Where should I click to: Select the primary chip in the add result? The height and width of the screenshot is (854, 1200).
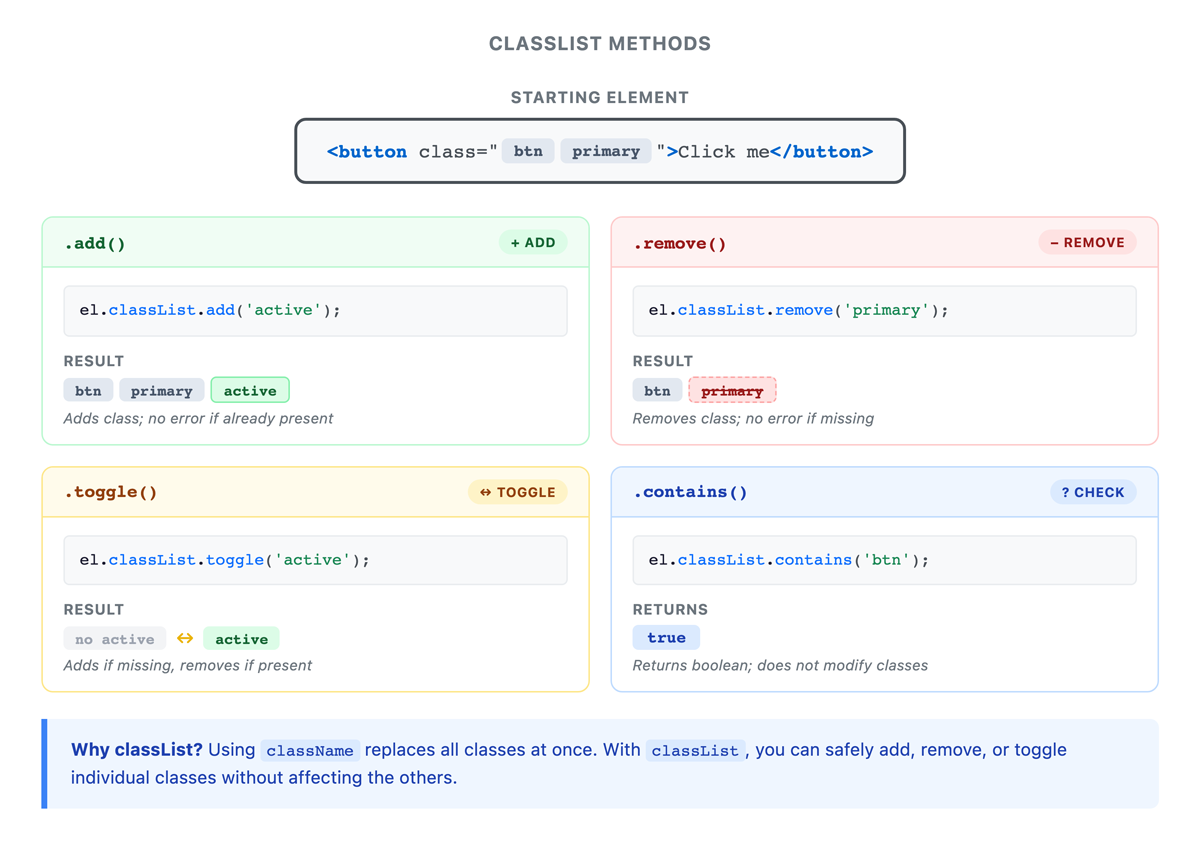point(162,390)
